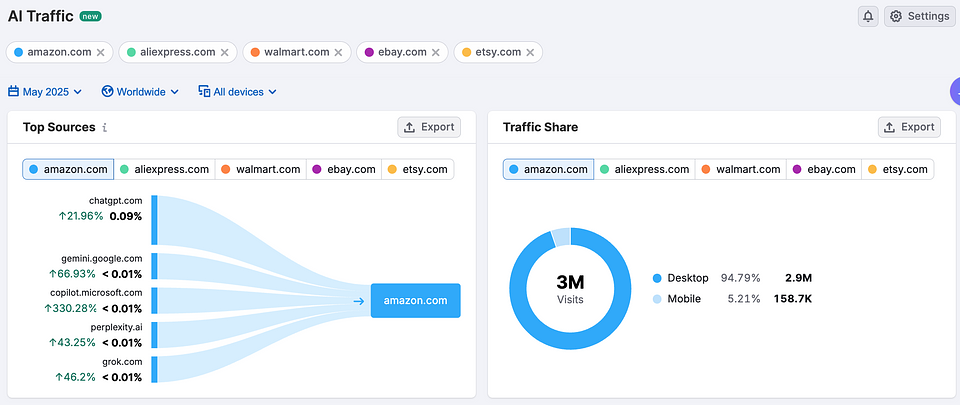960x405 pixels.
Task: Remove aliexpress.com chip with its X
Action: point(225,53)
